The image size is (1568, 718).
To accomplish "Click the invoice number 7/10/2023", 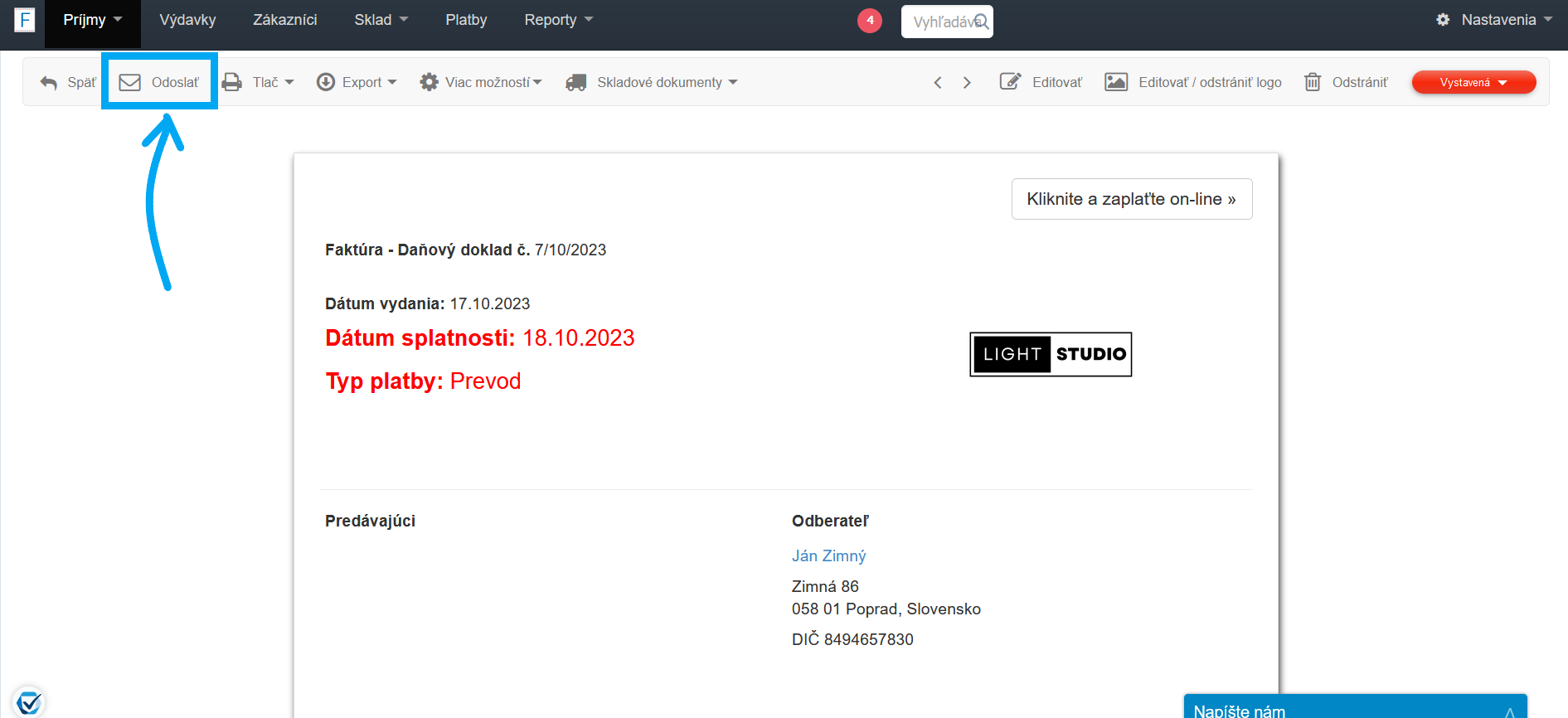I will pyautogui.click(x=570, y=250).
